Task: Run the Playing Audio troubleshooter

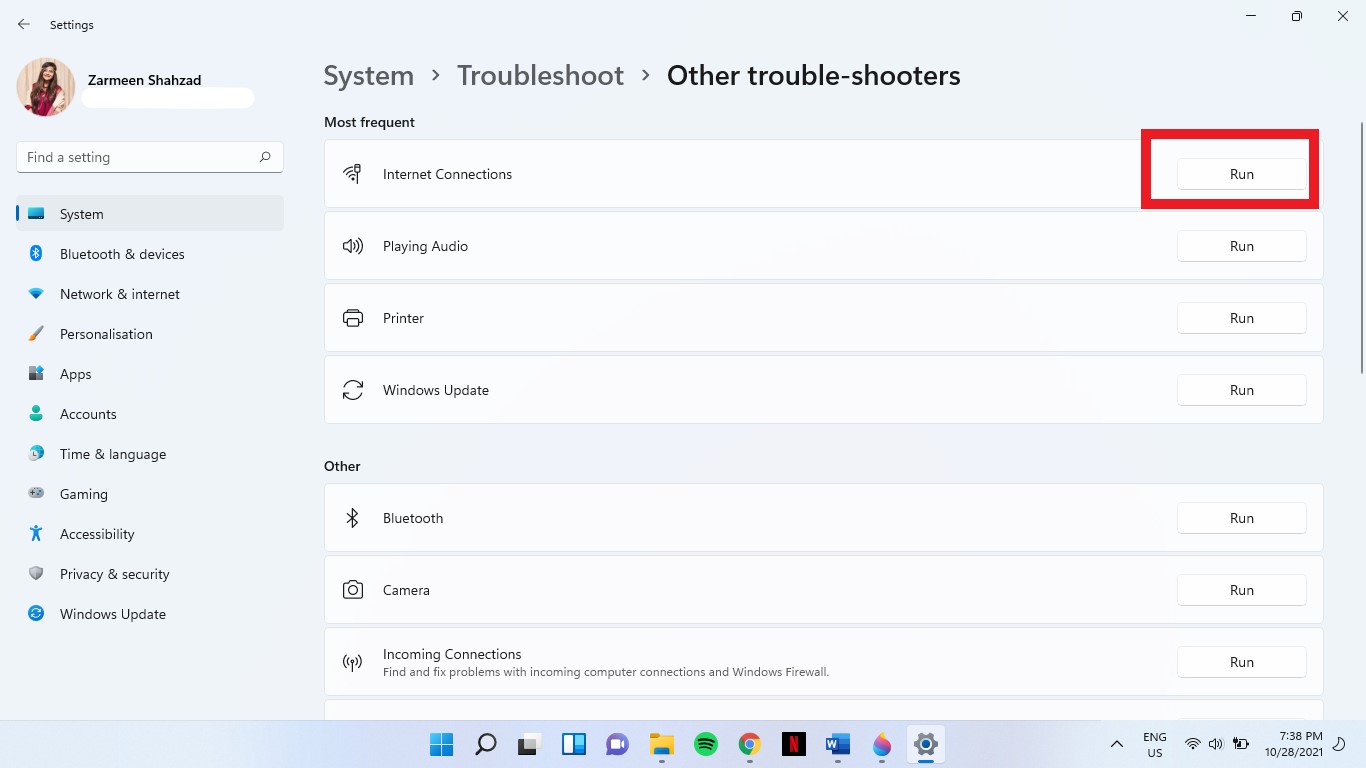Action: [1241, 245]
